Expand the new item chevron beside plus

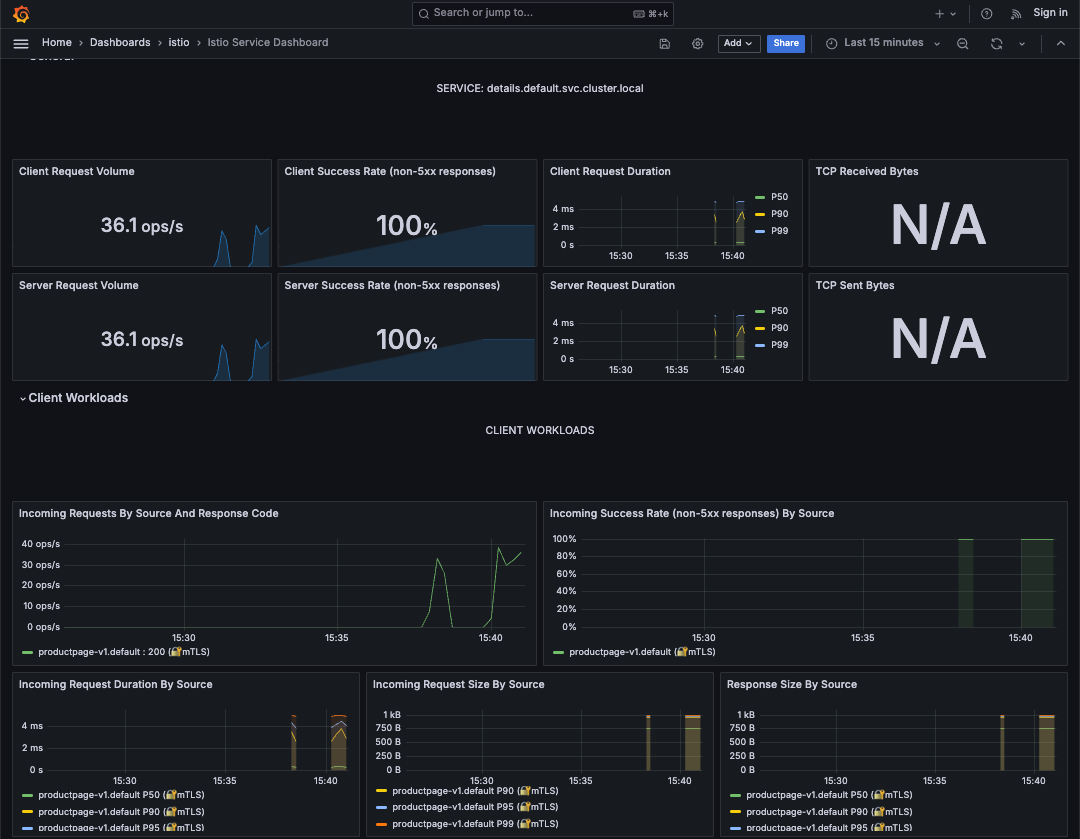click(x=953, y=14)
